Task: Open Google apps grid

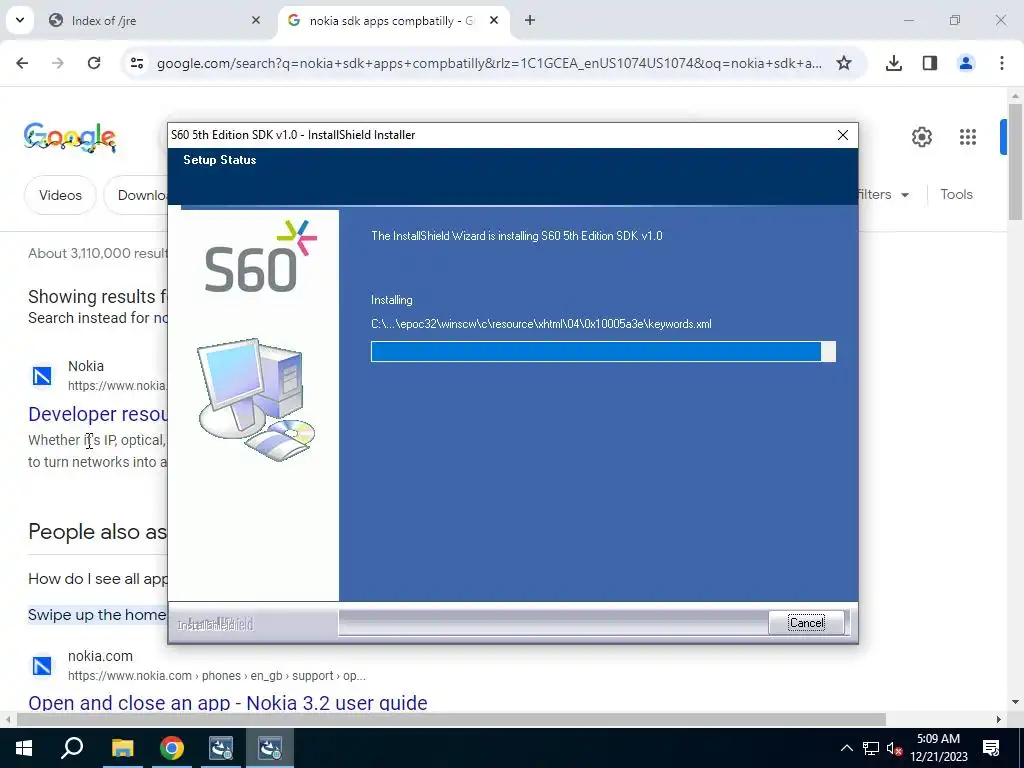Action: click(967, 137)
